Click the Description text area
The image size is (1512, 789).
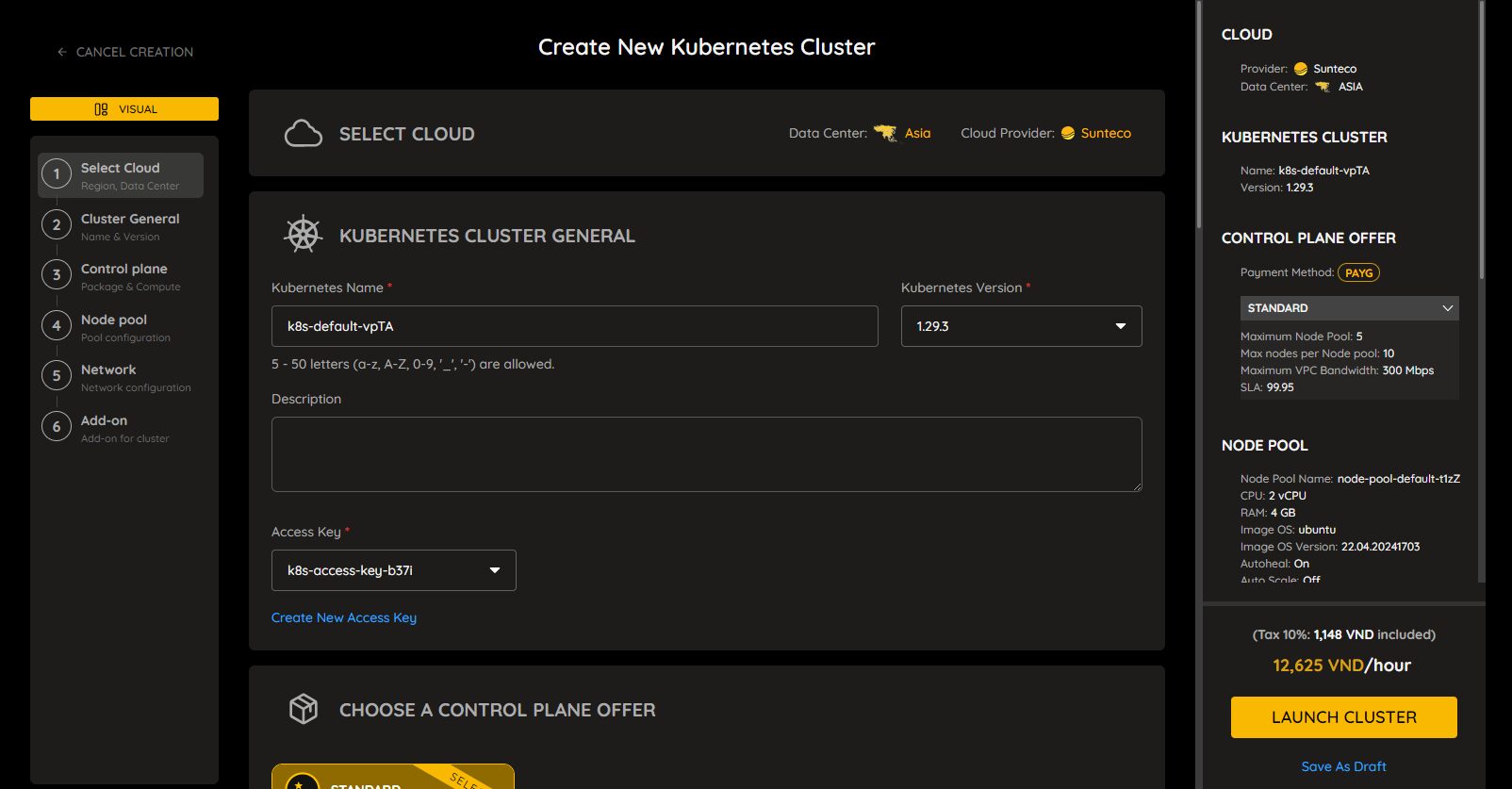click(x=707, y=454)
